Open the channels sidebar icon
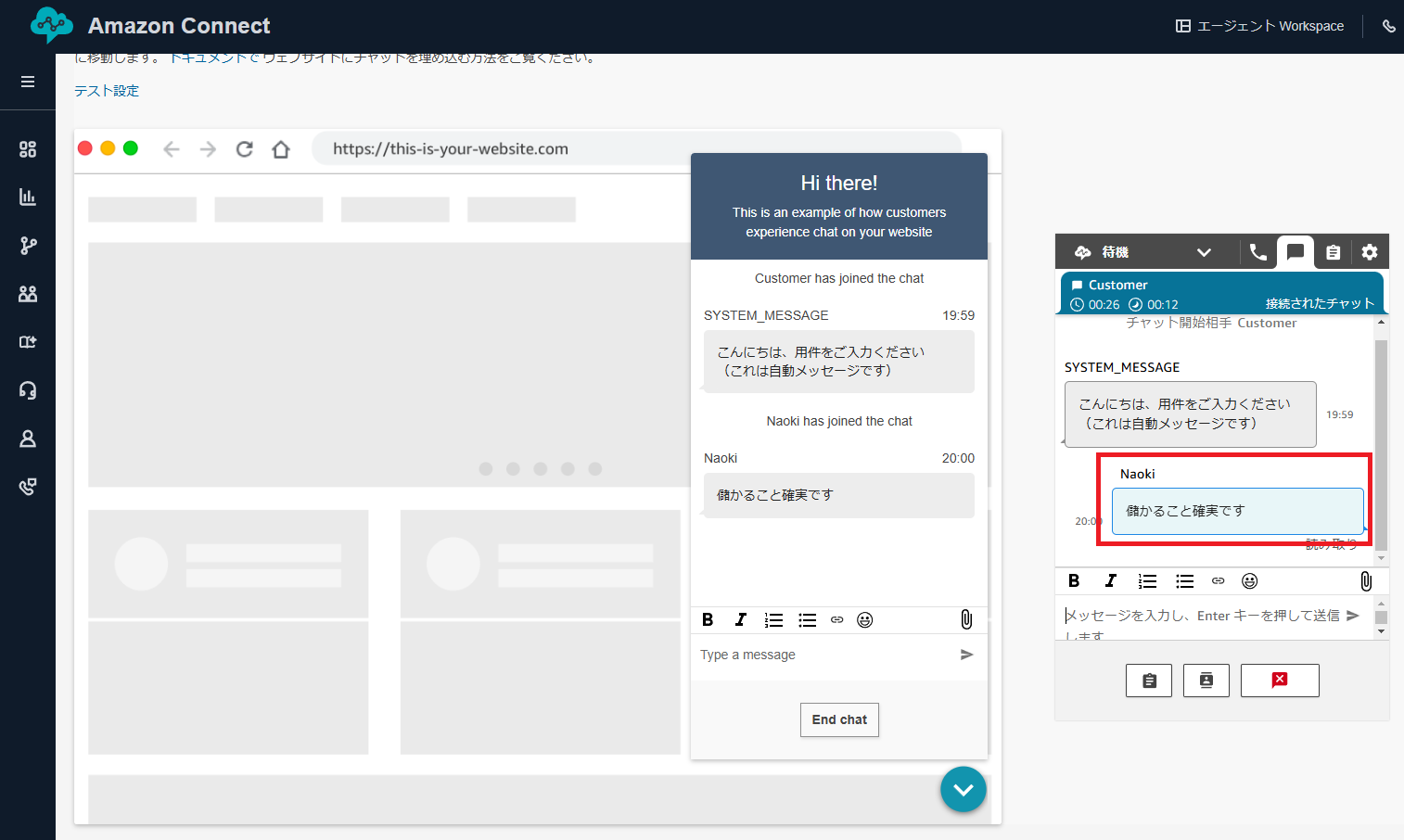This screenshot has height=840, width=1404. click(x=28, y=342)
